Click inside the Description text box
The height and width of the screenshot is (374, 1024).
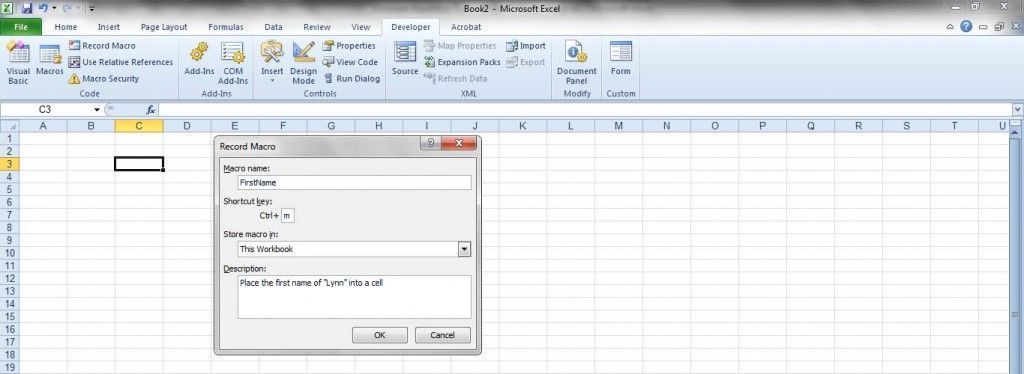(354, 297)
